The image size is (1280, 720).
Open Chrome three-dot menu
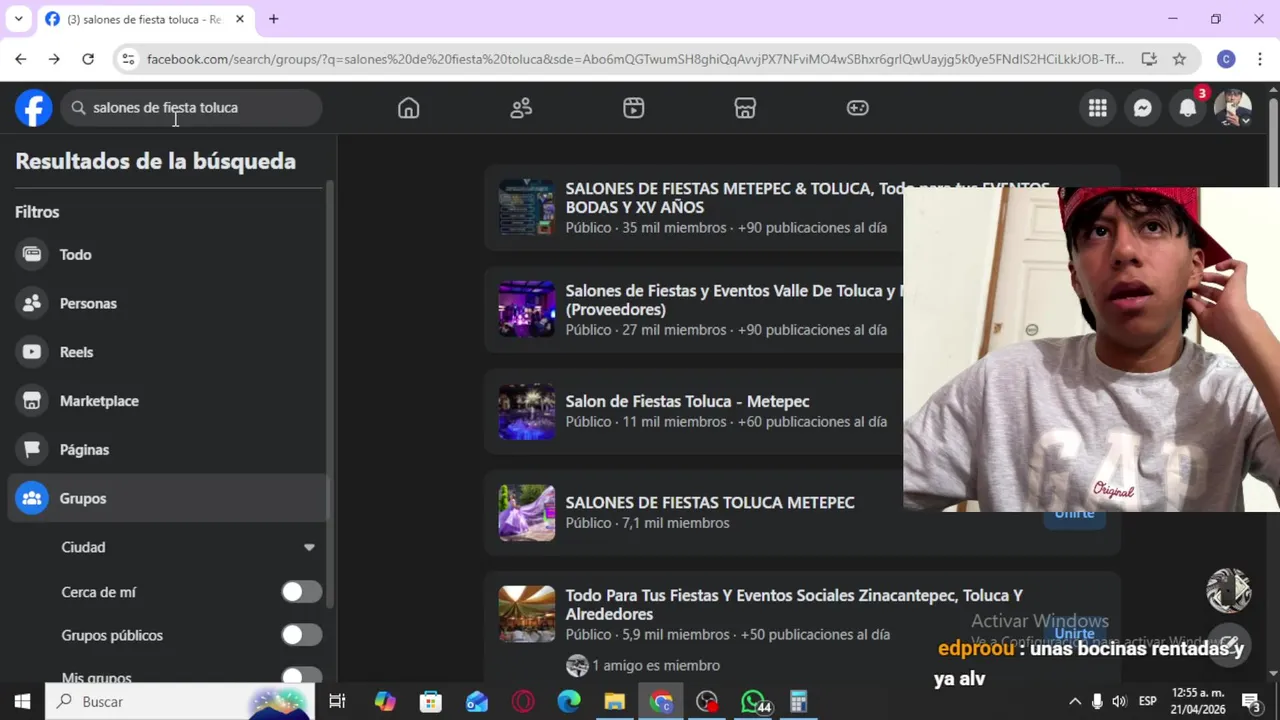point(1259,59)
